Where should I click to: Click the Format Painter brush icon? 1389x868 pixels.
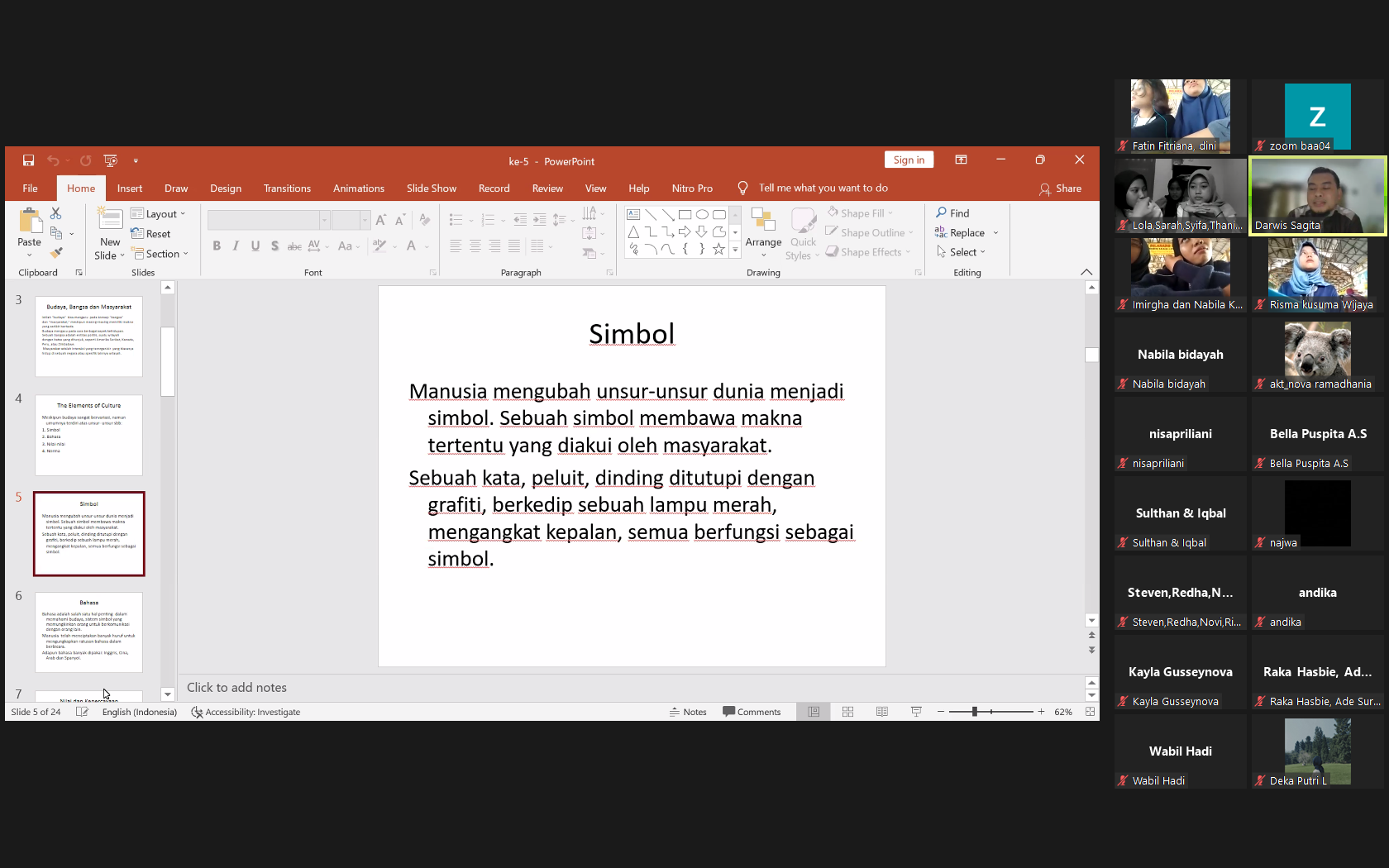click(56, 252)
